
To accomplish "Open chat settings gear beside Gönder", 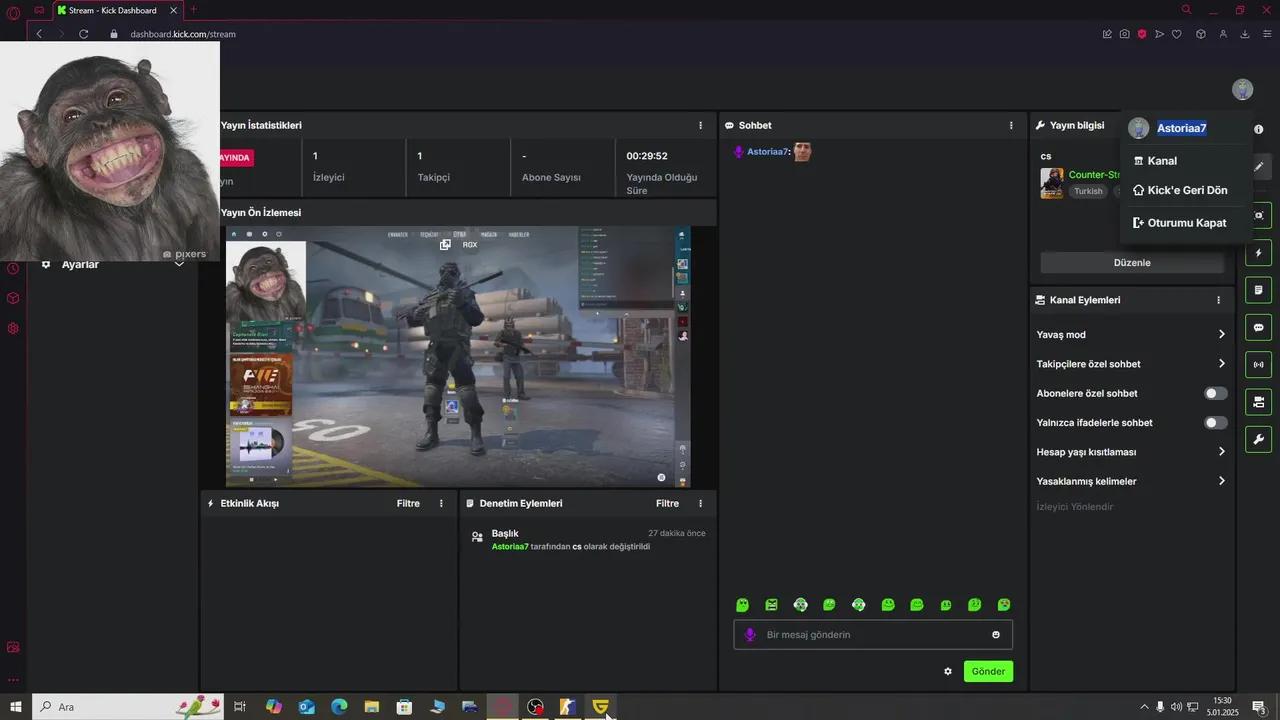I will point(948,671).
